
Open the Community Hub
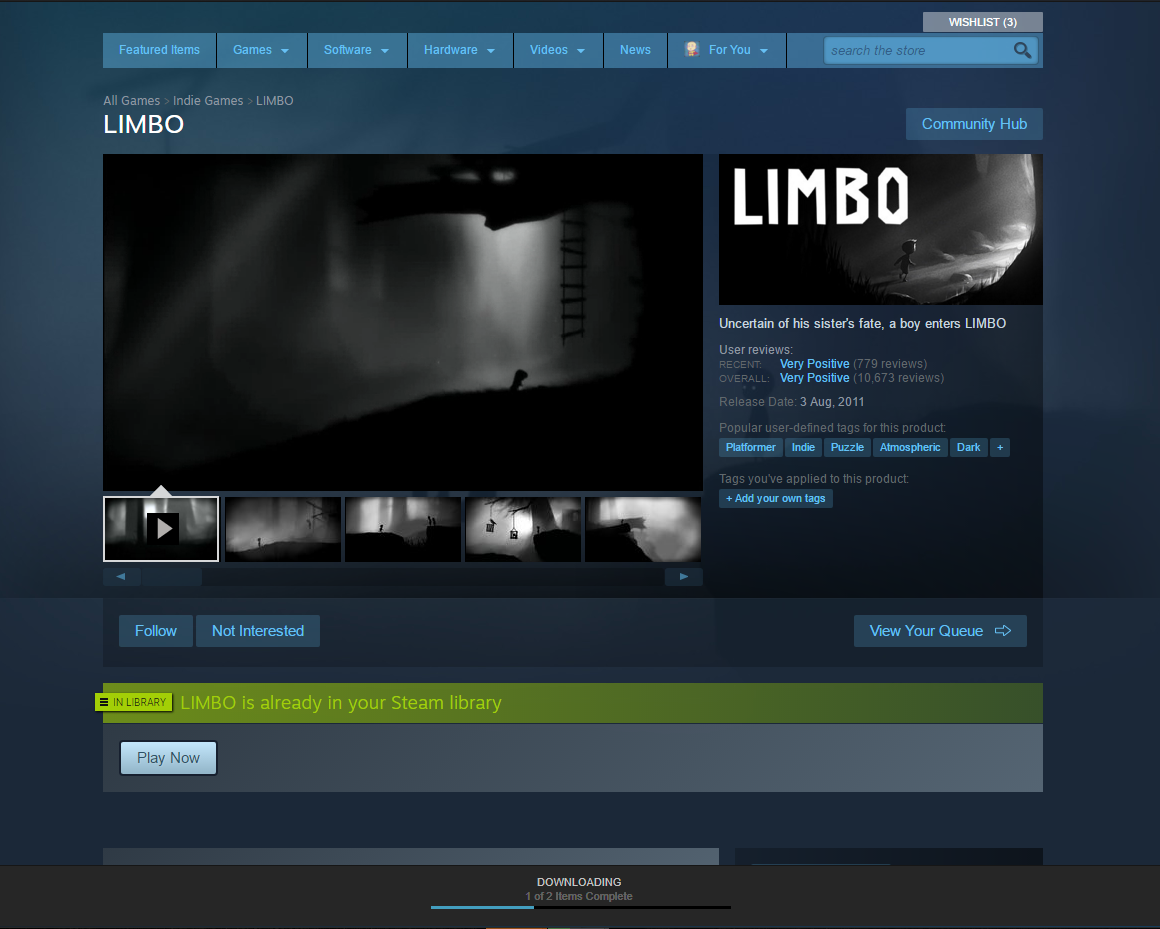click(974, 124)
